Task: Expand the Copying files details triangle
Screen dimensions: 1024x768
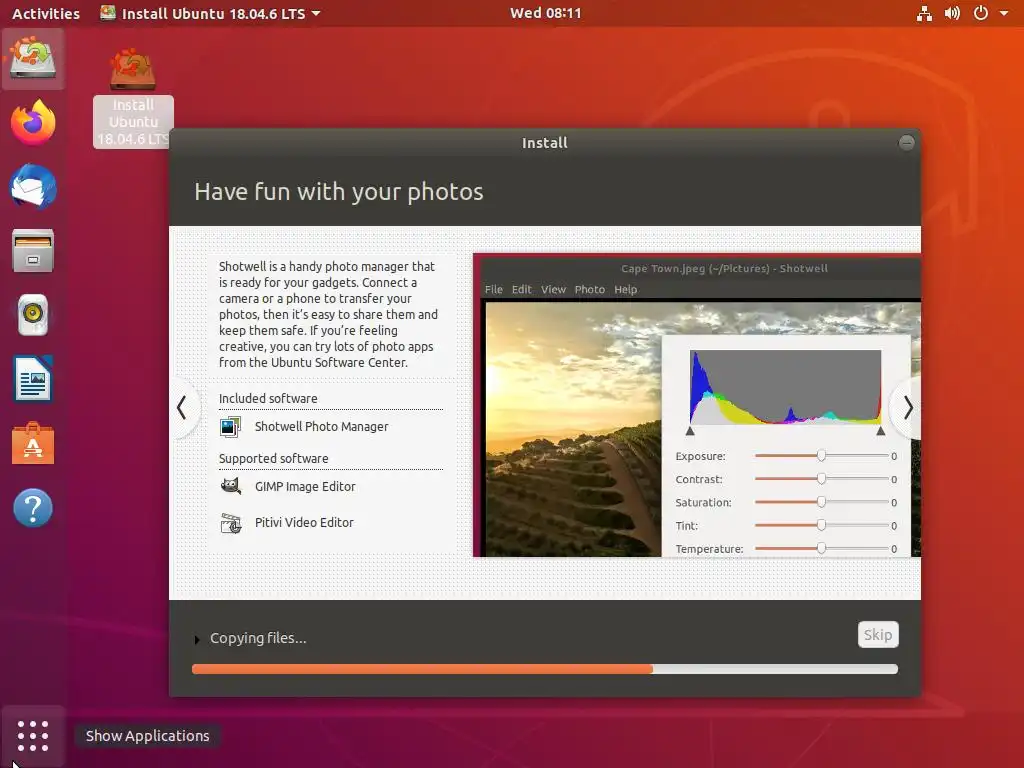Action: [197, 639]
